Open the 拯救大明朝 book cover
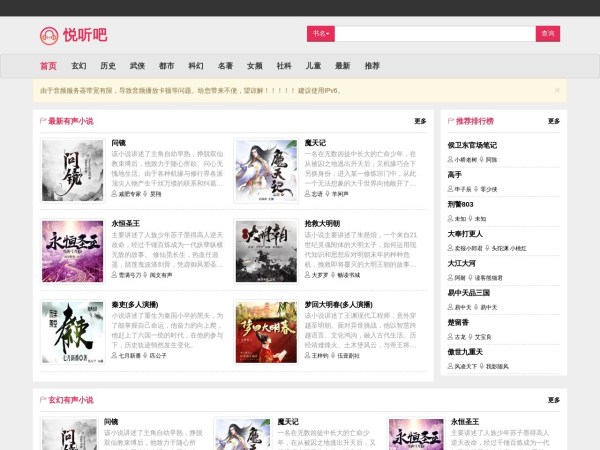 pos(265,251)
